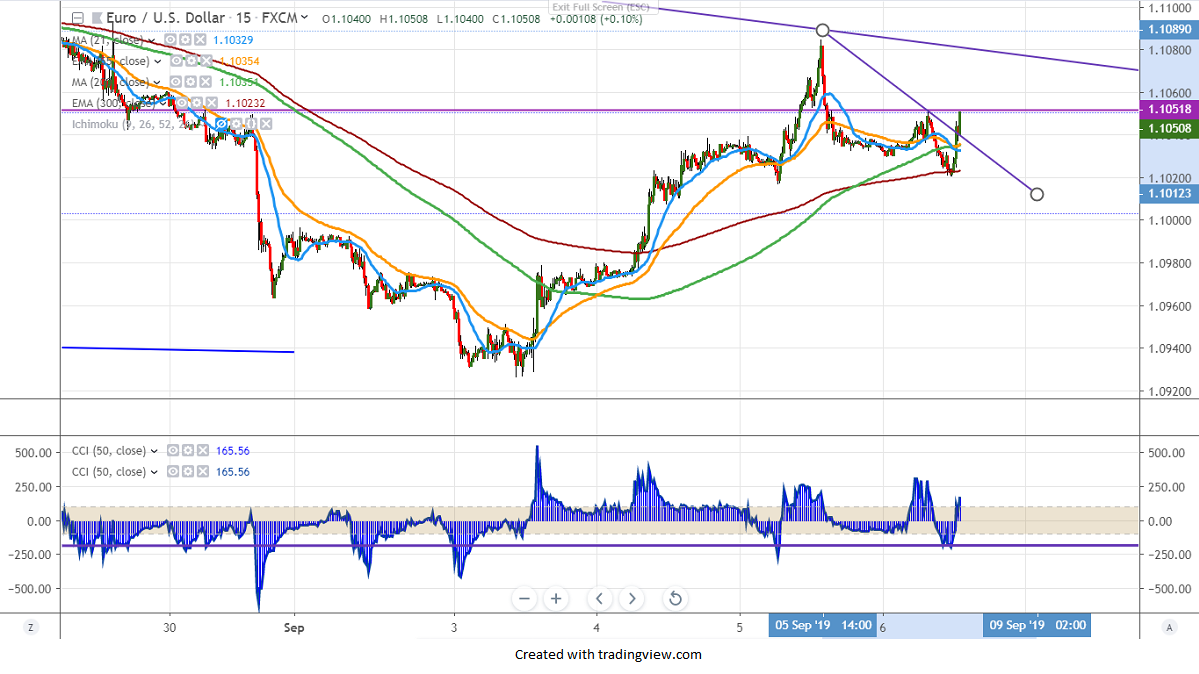The height and width of the screenshot is (674, 1199).
Task: Open settings gear for the MA (200, close)
Action: (190, 82)
